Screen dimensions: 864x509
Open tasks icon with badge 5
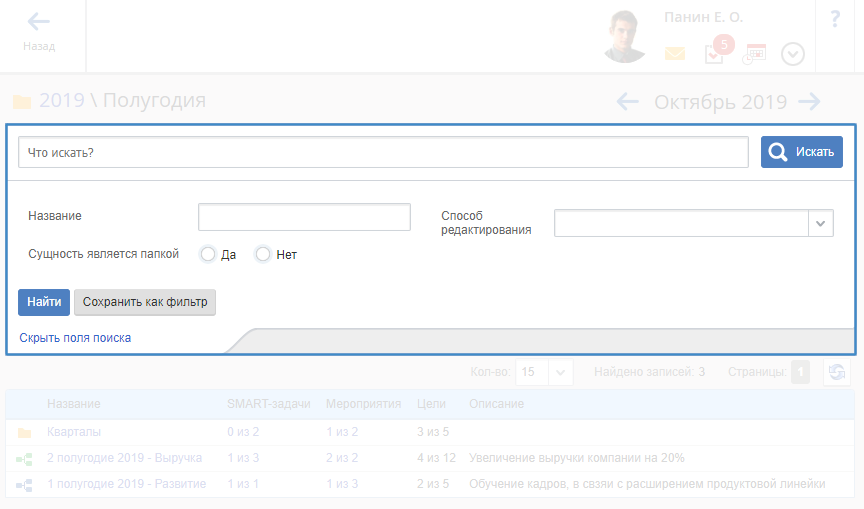click(714, 53)
